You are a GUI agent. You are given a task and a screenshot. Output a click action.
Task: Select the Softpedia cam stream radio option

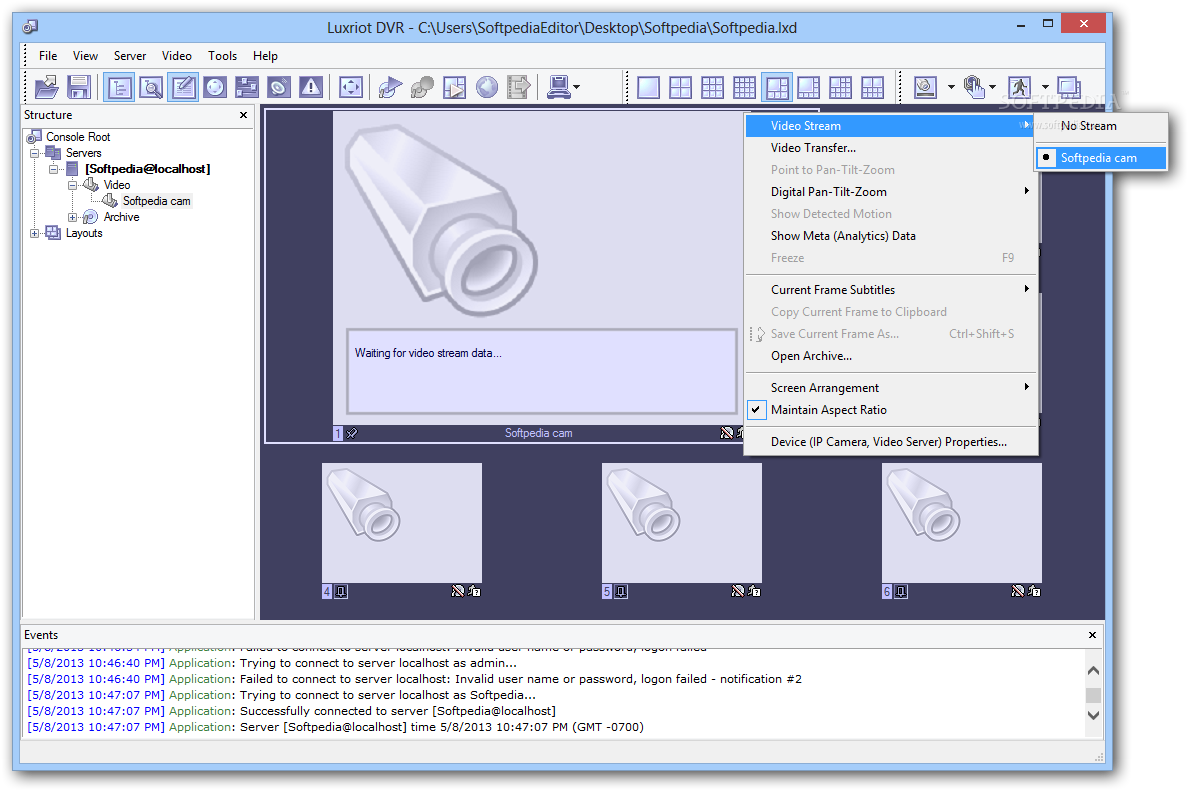(1102, 158)
